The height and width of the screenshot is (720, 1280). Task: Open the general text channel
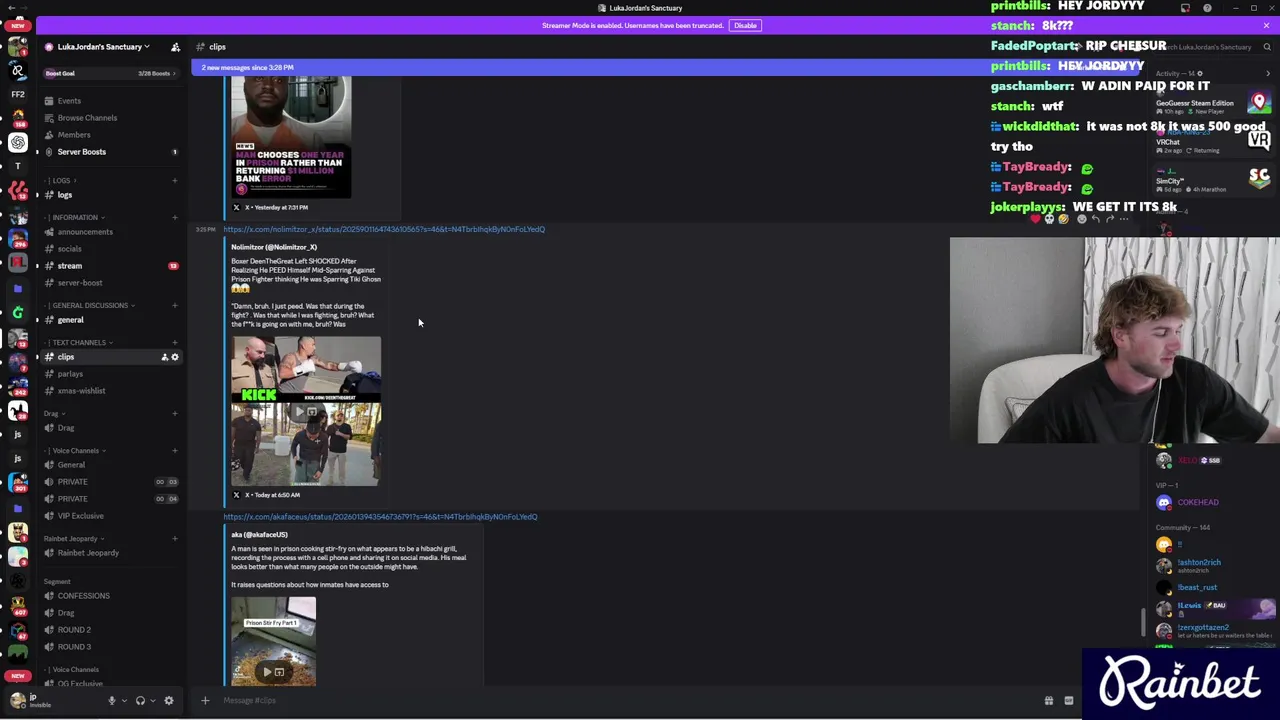point(112,320)
